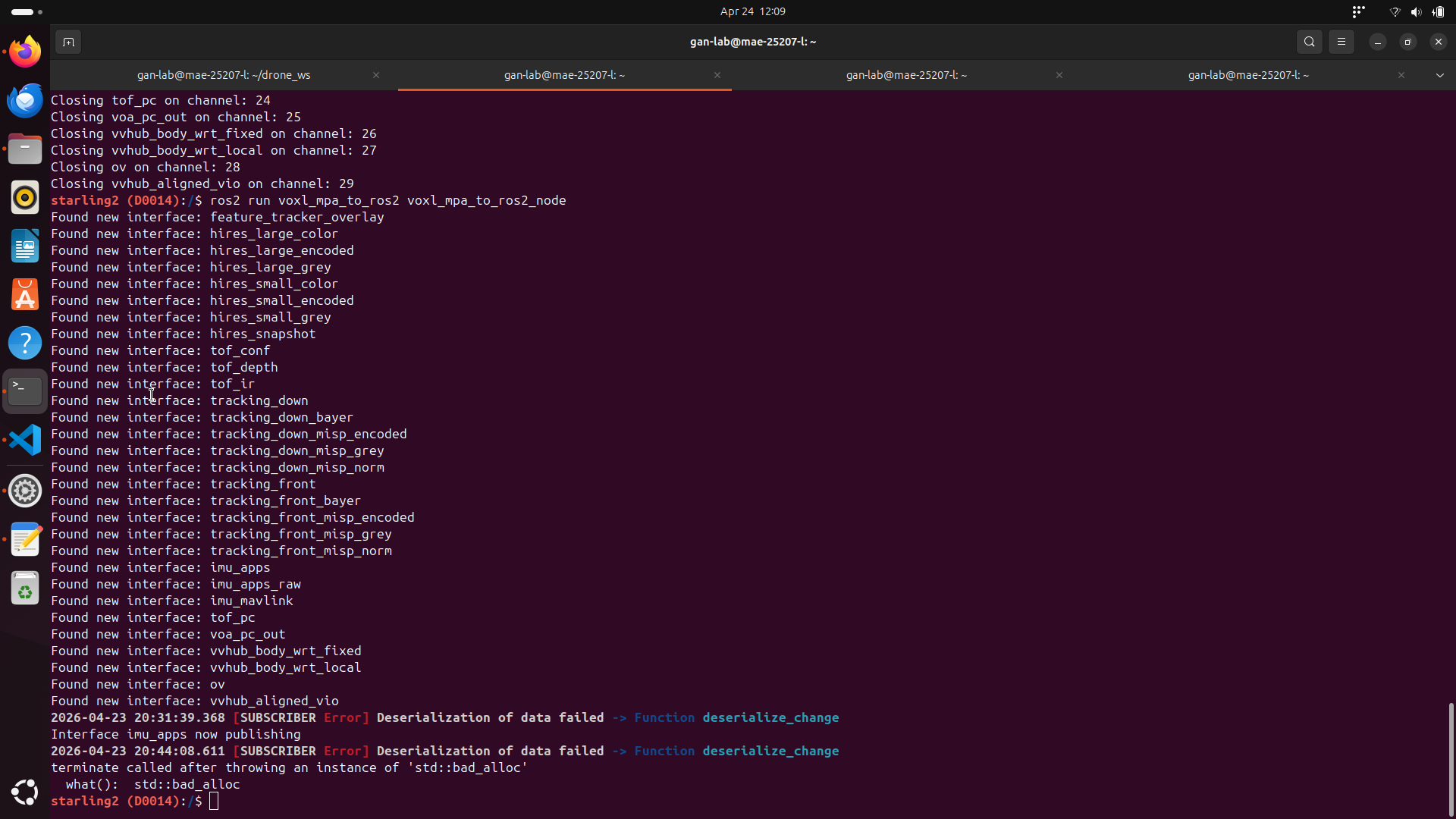Image resolution: width=1456 pixels, height=819 pixels.
Task: Click the 20:31:39.368 SUBSCRIBER Error line
Action: click(x=445, y=717)
